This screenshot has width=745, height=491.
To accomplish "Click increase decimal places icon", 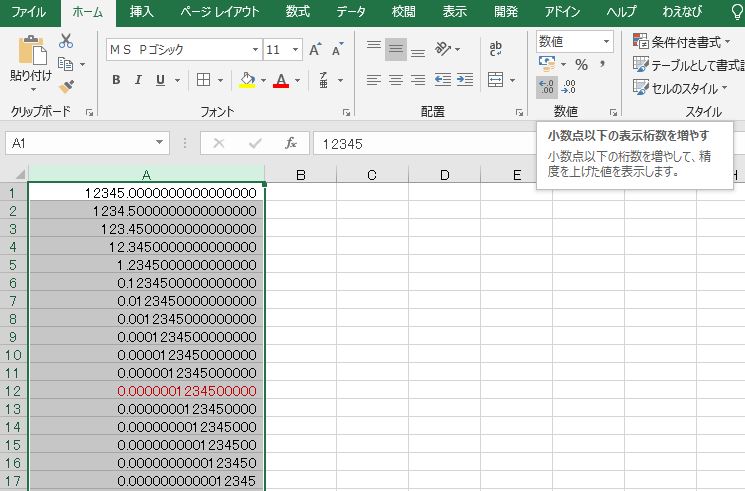I will click(x=546, y=87).
